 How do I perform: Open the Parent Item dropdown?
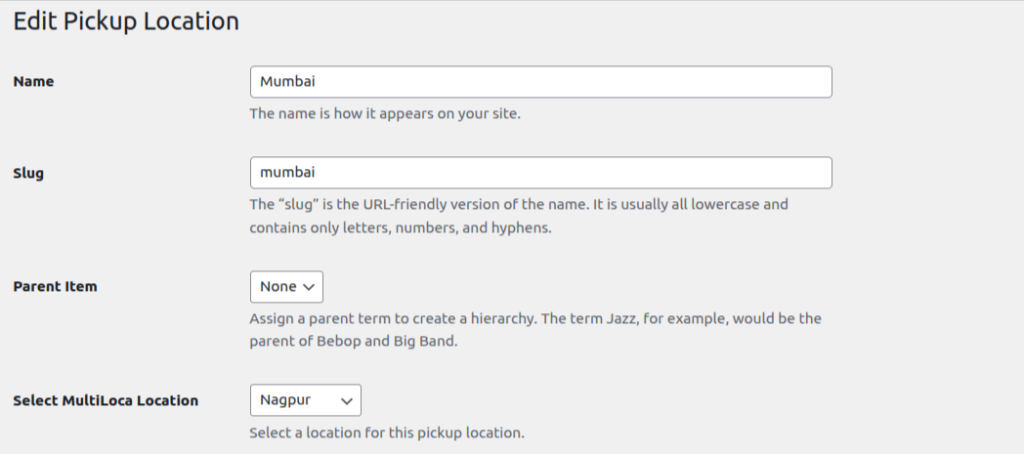point(286,287)
